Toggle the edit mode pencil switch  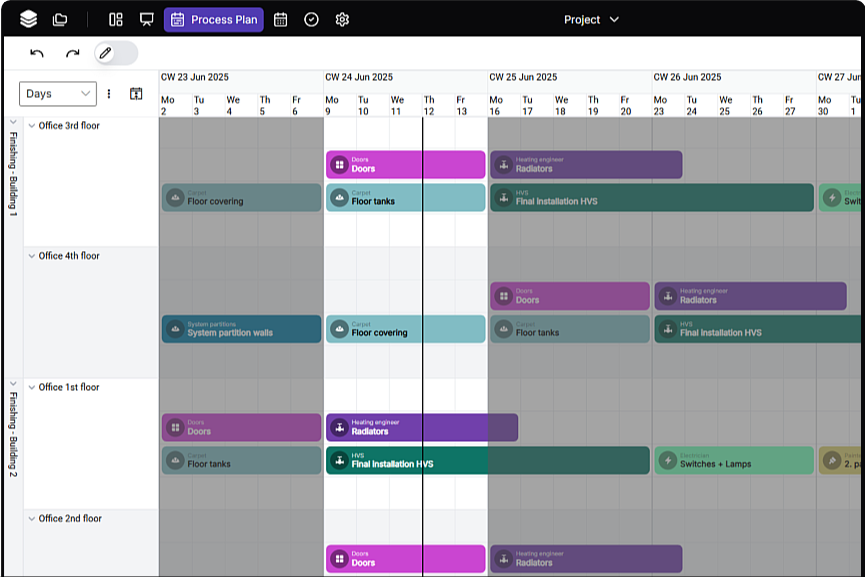[x=116, y=53]
